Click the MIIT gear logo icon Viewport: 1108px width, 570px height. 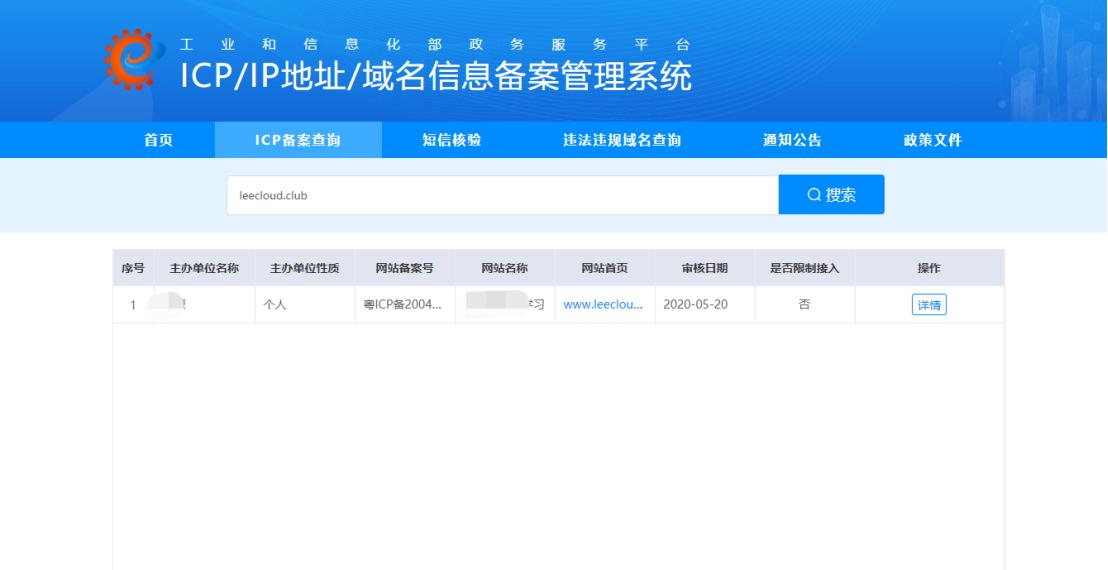134,59
